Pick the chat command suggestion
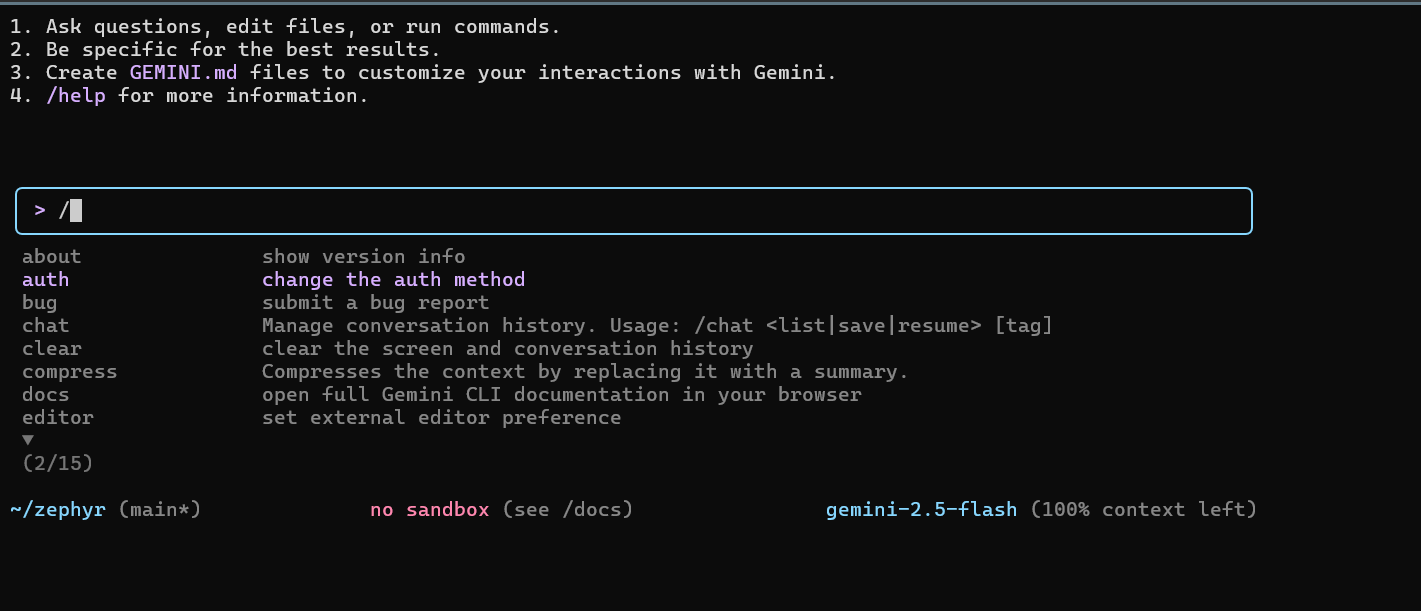Viewport: 1421px width, 611px height. pos(46,326)
